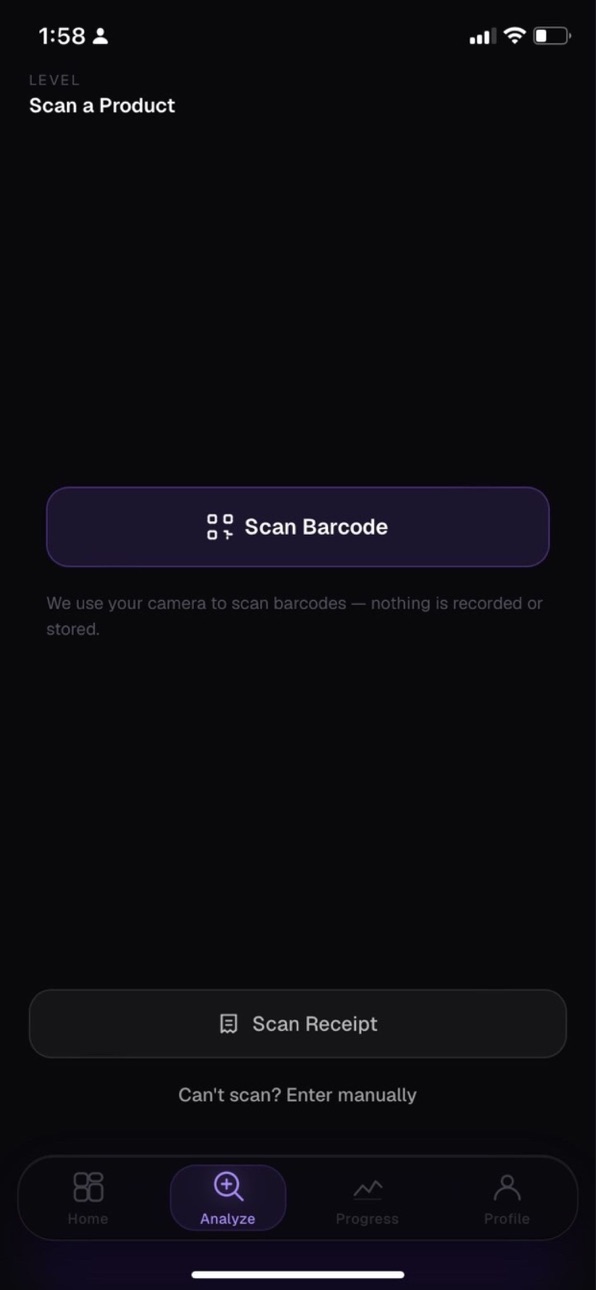This screenshot has width=596, height=1290.
Task: Switch to the Profile tab label
Action: coord(507,1219)
